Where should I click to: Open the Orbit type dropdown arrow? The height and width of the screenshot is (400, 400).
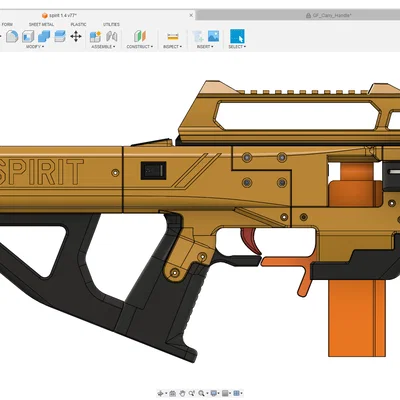click(x=166, y=393)
